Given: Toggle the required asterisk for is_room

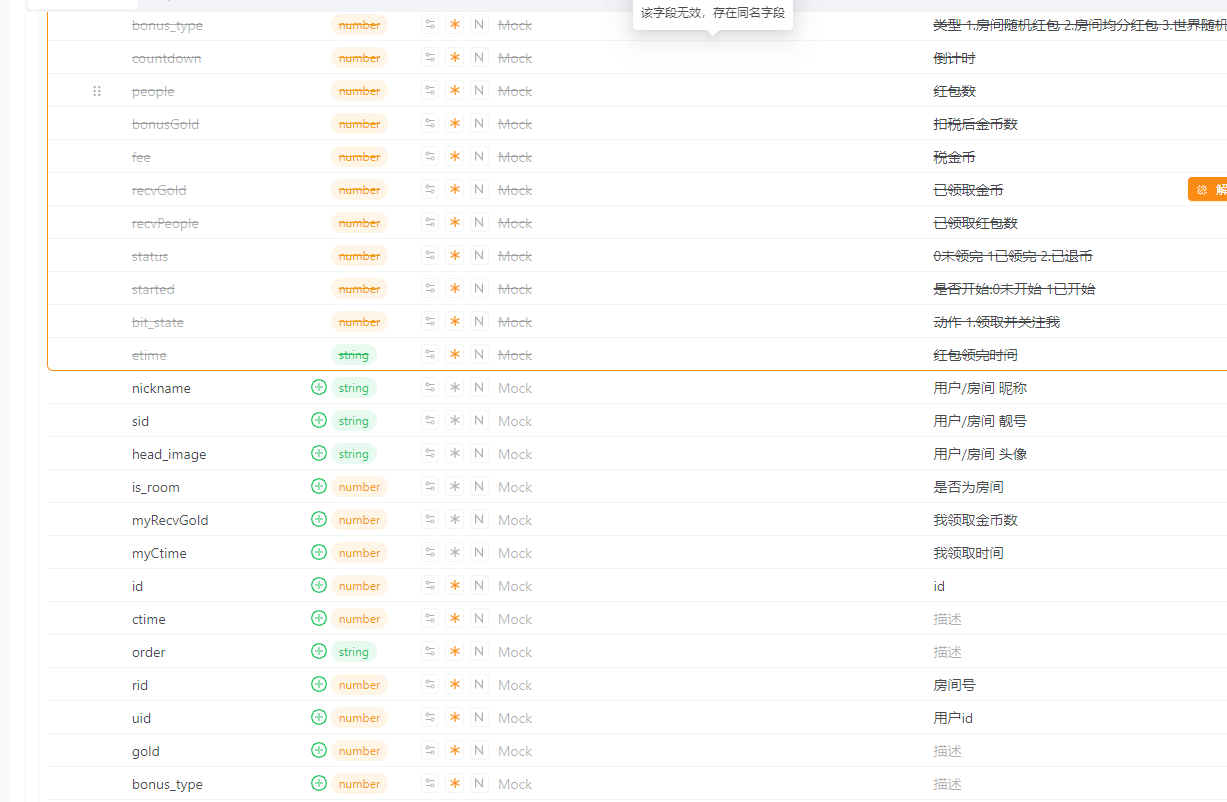Looking at the screenshot, I should pos(455,486).
